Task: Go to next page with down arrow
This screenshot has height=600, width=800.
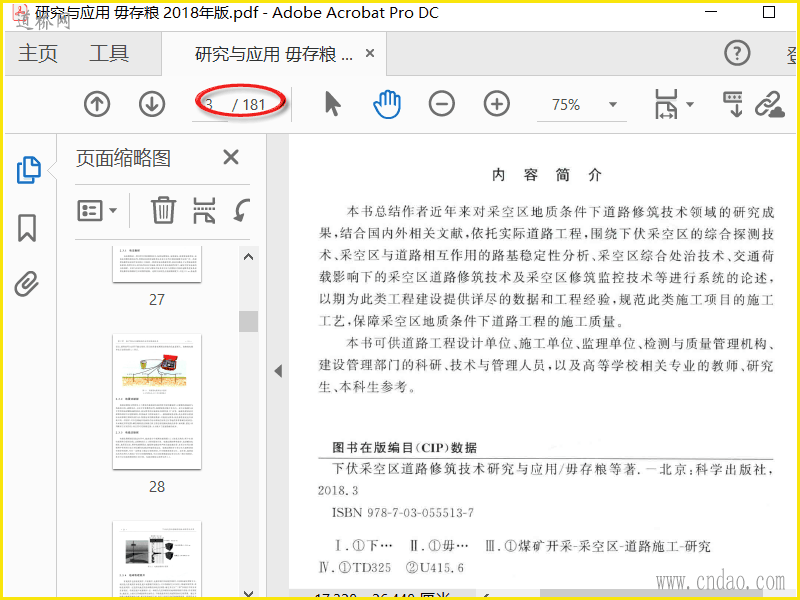Action: tap(152, 105)
